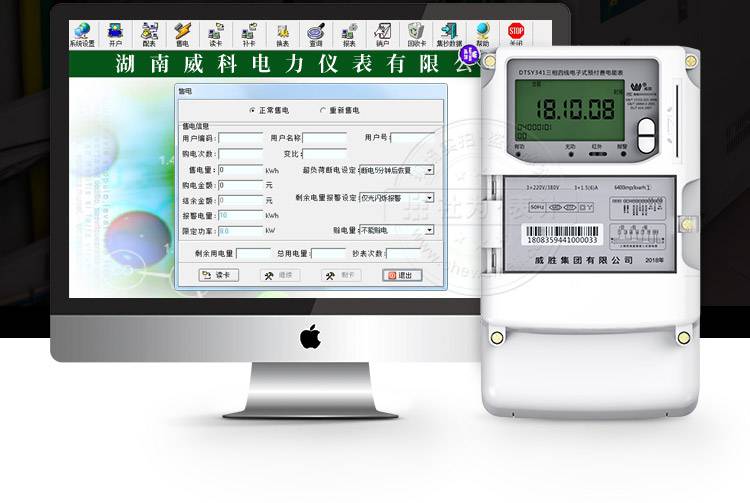The image size is (750, 503).
Task: Click the 剩余用电量 field
Action: 254,253
